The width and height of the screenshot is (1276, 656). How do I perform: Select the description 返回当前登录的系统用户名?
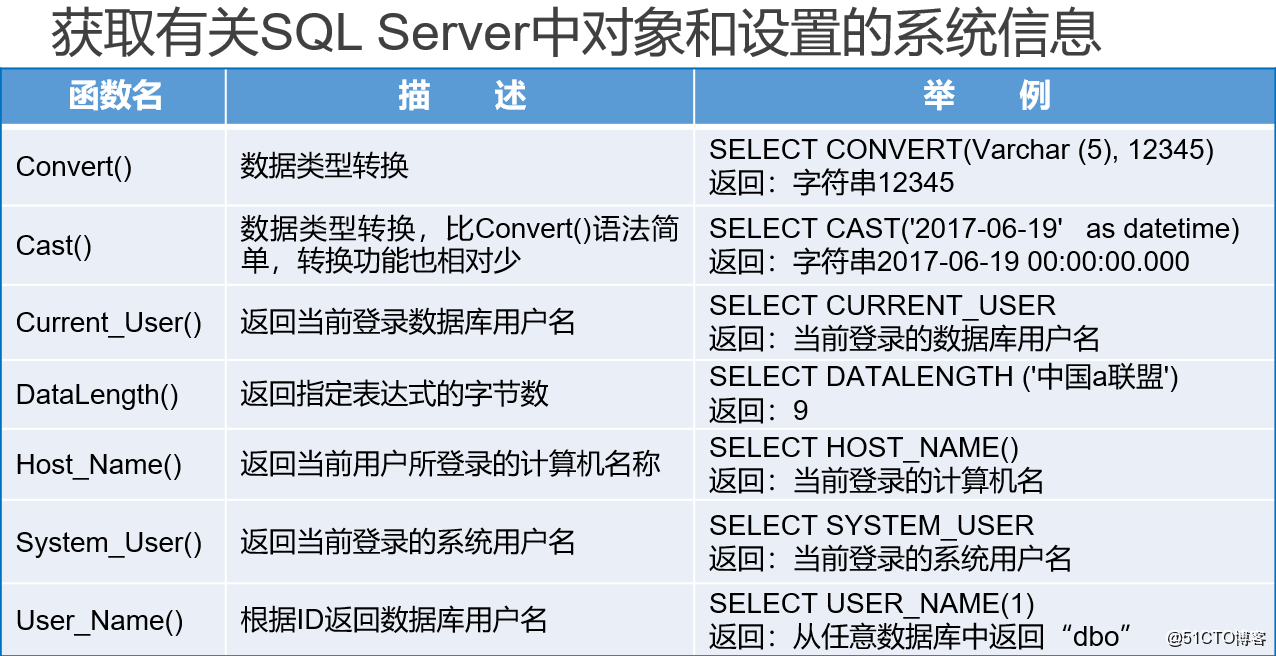[407, 542]
